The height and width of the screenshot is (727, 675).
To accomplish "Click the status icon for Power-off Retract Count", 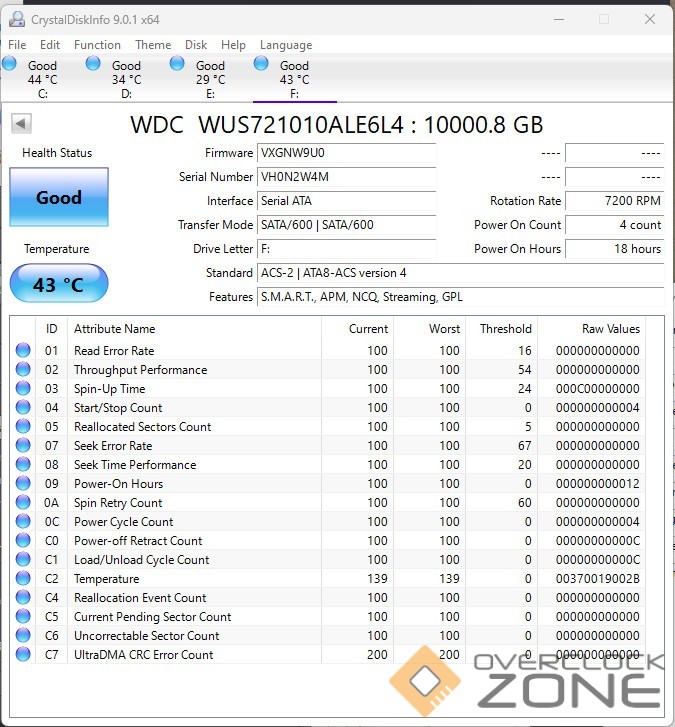I will (23, 540).
